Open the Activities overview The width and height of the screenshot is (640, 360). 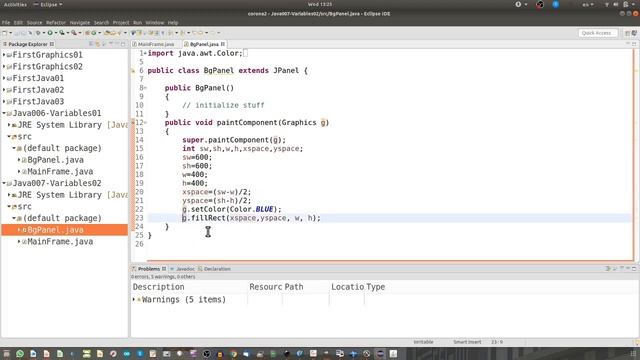(15, 4)
